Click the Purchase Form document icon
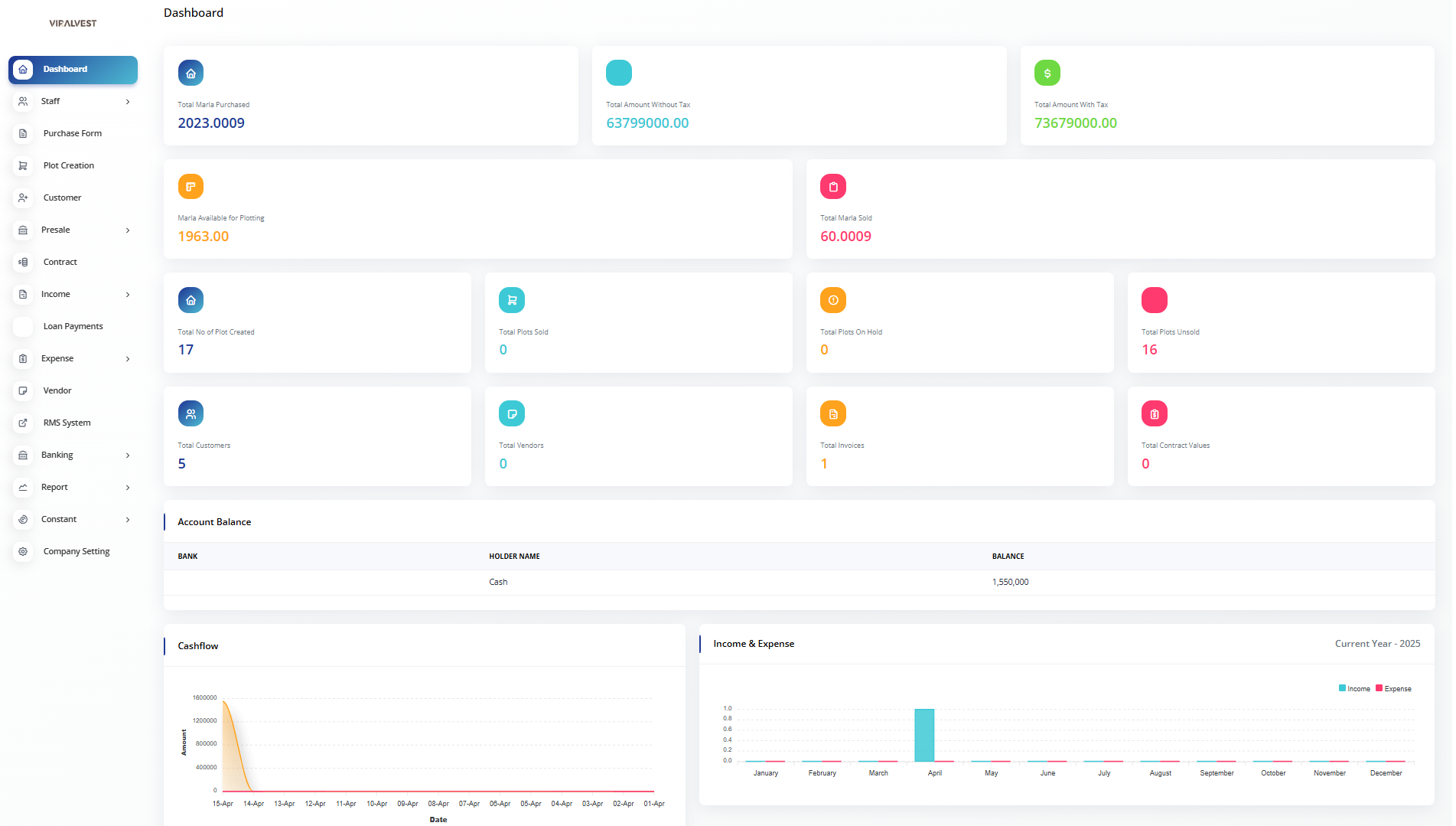Viewport: 1456px width, 826px height. [x=23, y=133]
